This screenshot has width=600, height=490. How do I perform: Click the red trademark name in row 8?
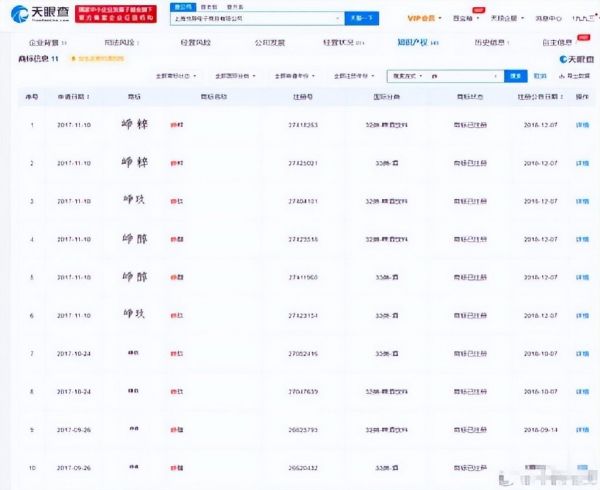pyautogui.click(x=176, y=392)
